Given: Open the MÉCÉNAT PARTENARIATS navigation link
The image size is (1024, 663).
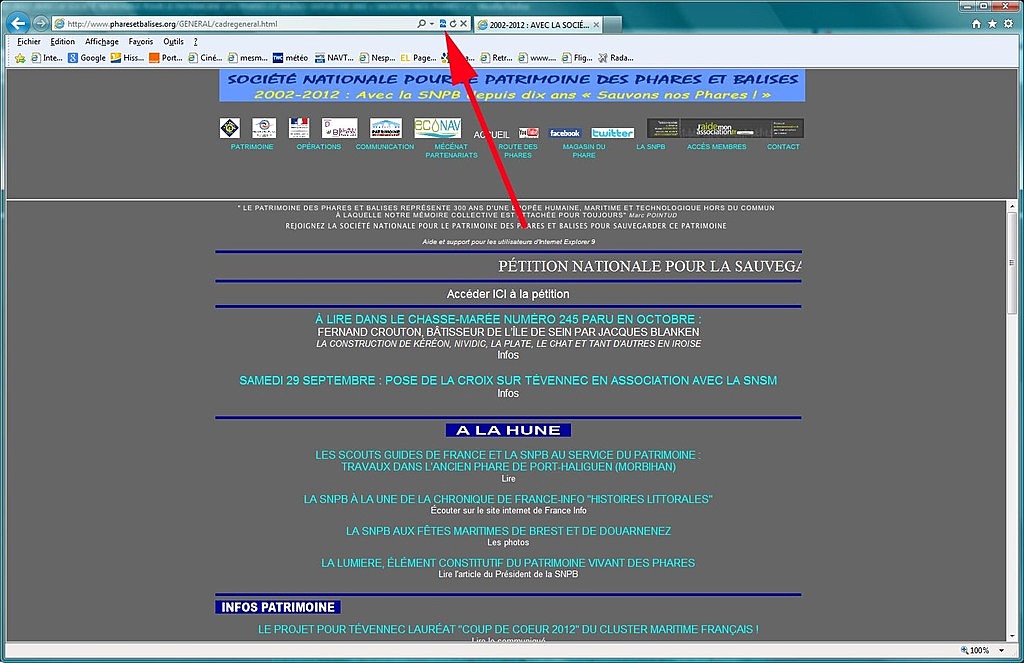Looking at the screenshot, I should 451,151.
